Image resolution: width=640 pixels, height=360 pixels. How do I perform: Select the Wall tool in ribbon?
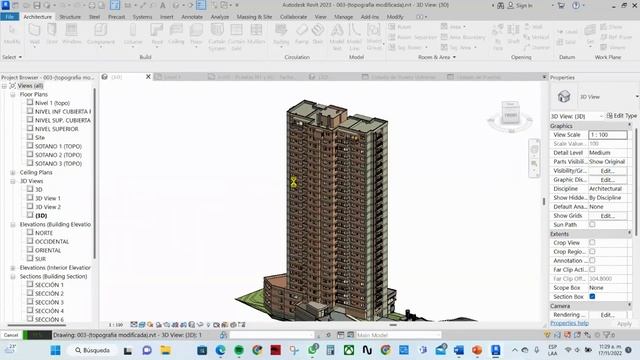point(35,33)
